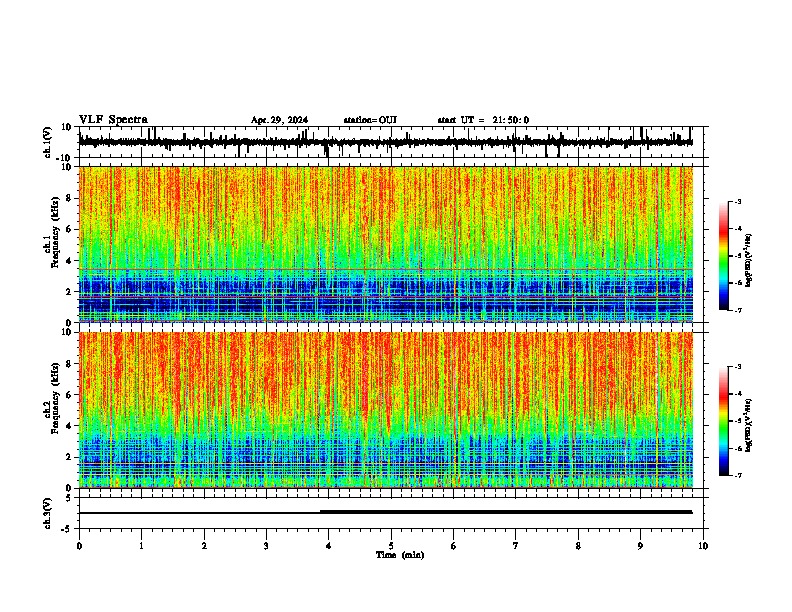Click the ch.2 Frequency (kHz) axis label
The image size is (792, 612).
[52, 398]
